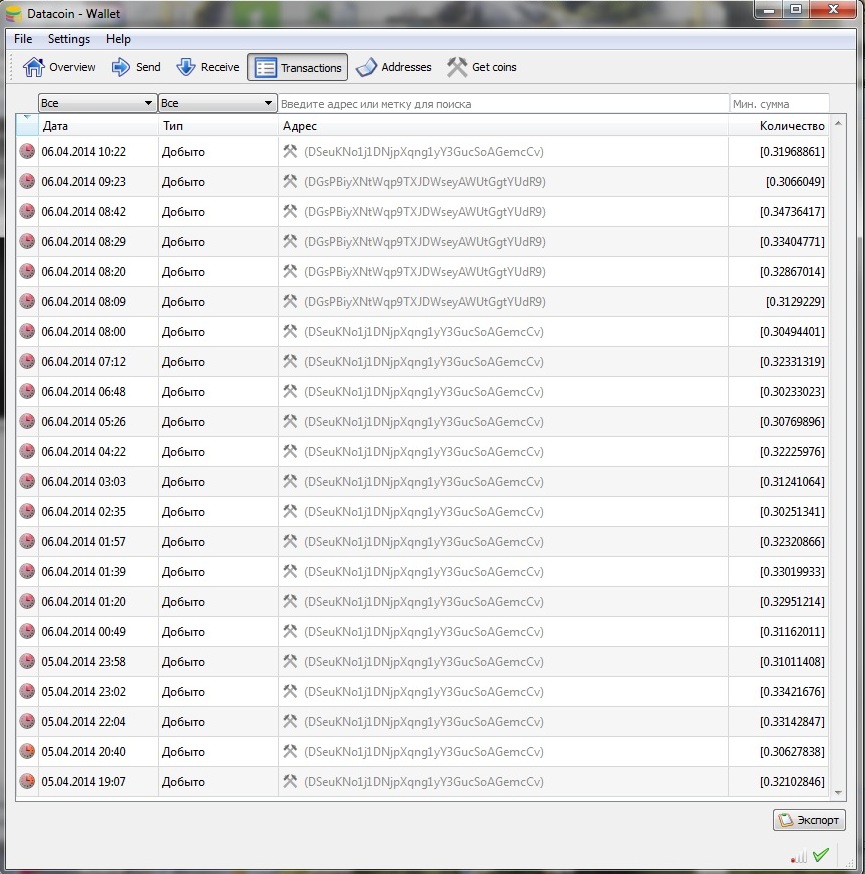The height and width of the screenshot is (874, 865).
Task: Click the mining pickaxe icon in 06.04.2014 04:22 row
Action: pos(290,451)
